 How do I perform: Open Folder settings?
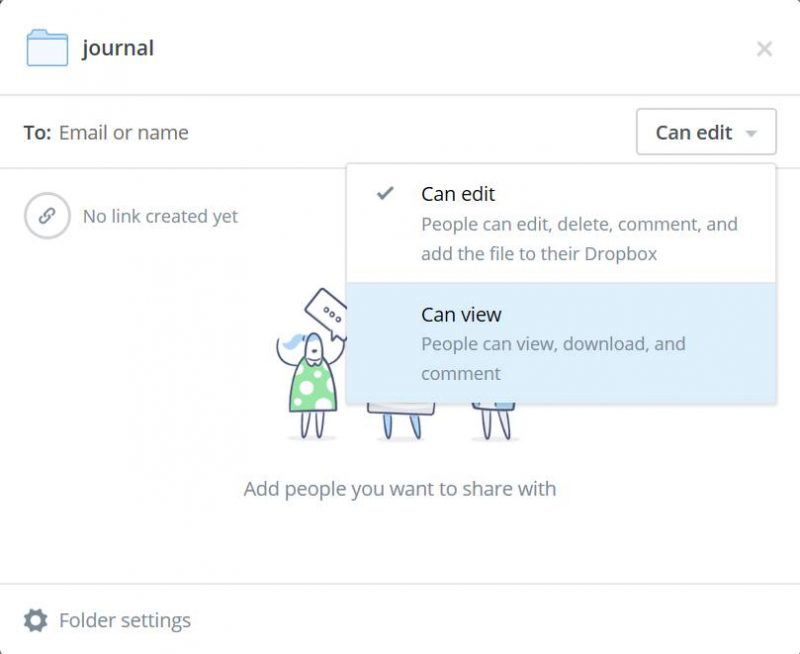[x=110, y=620]
